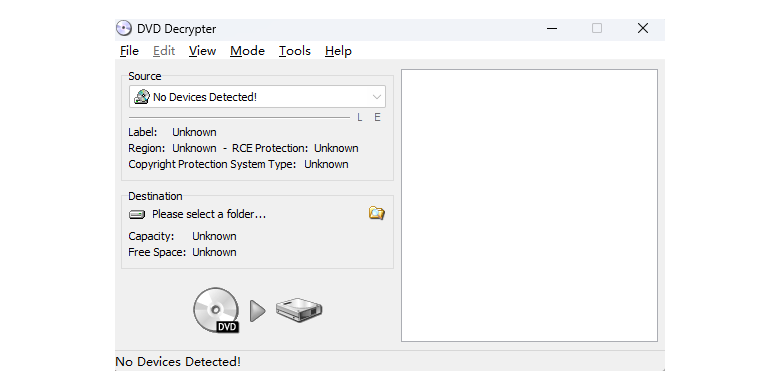The image size is (780, 390).
Task: Minimize the DVD Decrypter window
Action: [551, 28]
